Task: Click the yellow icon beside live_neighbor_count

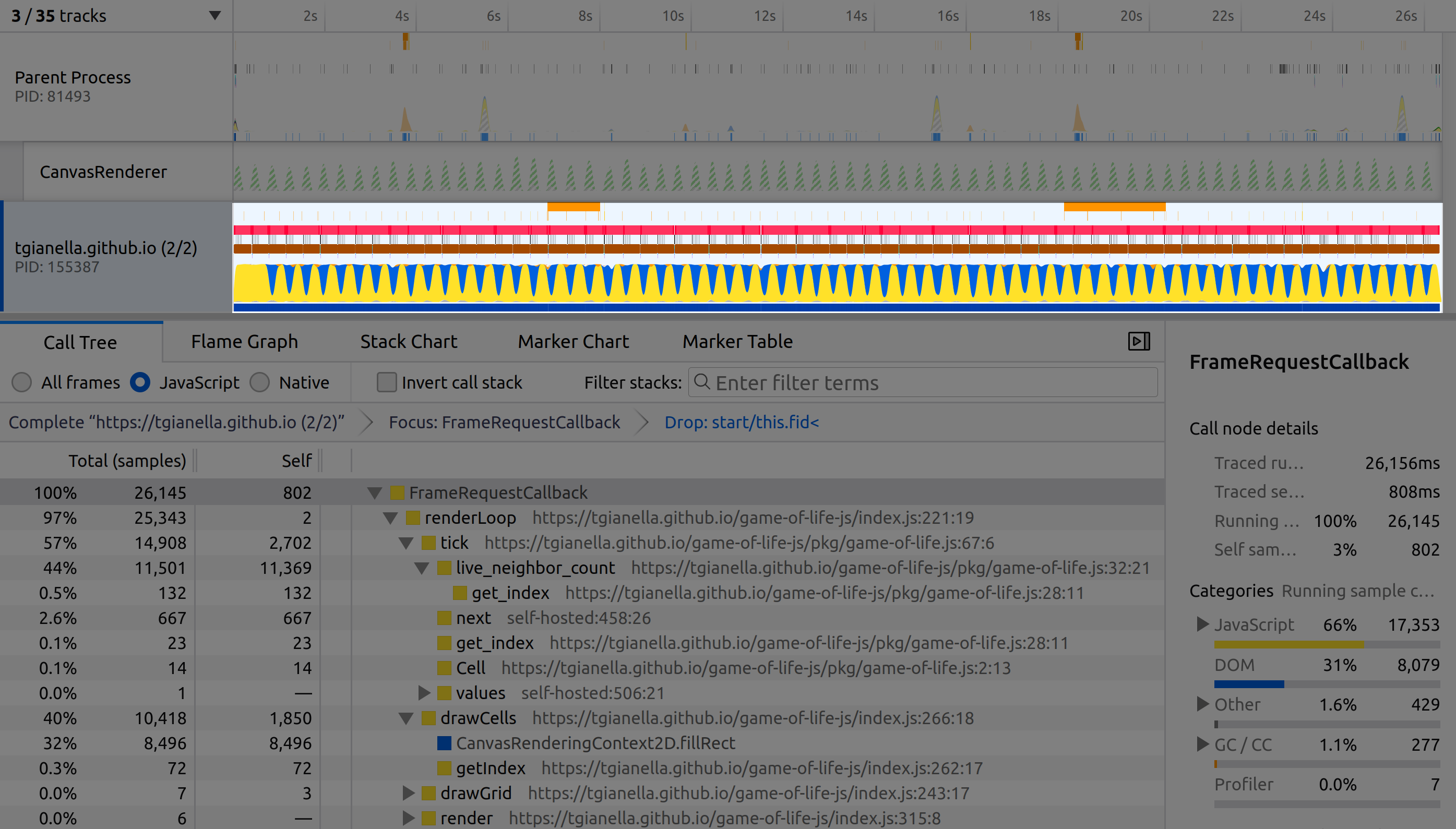Action: [444, 568]
